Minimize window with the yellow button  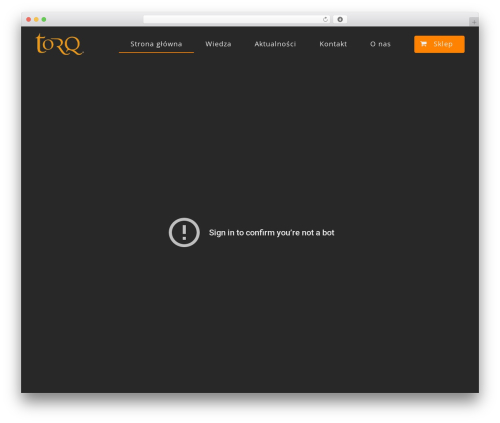pos(36,19)
